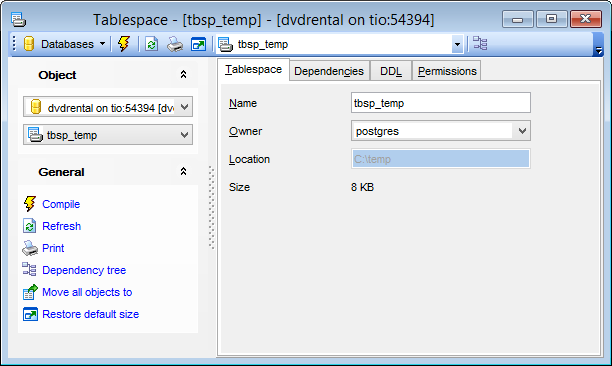Switch to the Dependencies tab

coord(329,71)
